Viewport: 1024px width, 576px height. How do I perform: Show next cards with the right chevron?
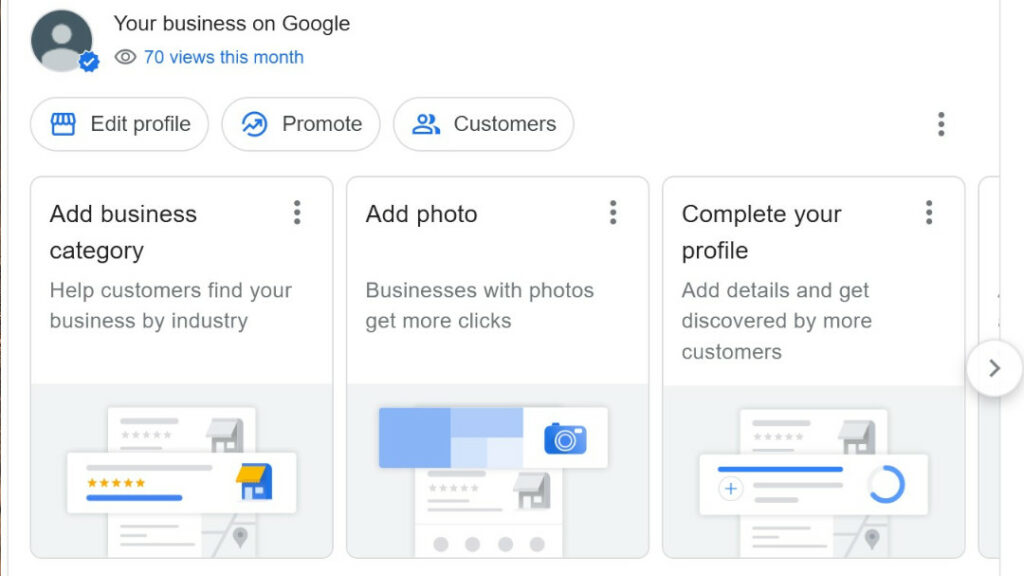[x=994, y=368]
